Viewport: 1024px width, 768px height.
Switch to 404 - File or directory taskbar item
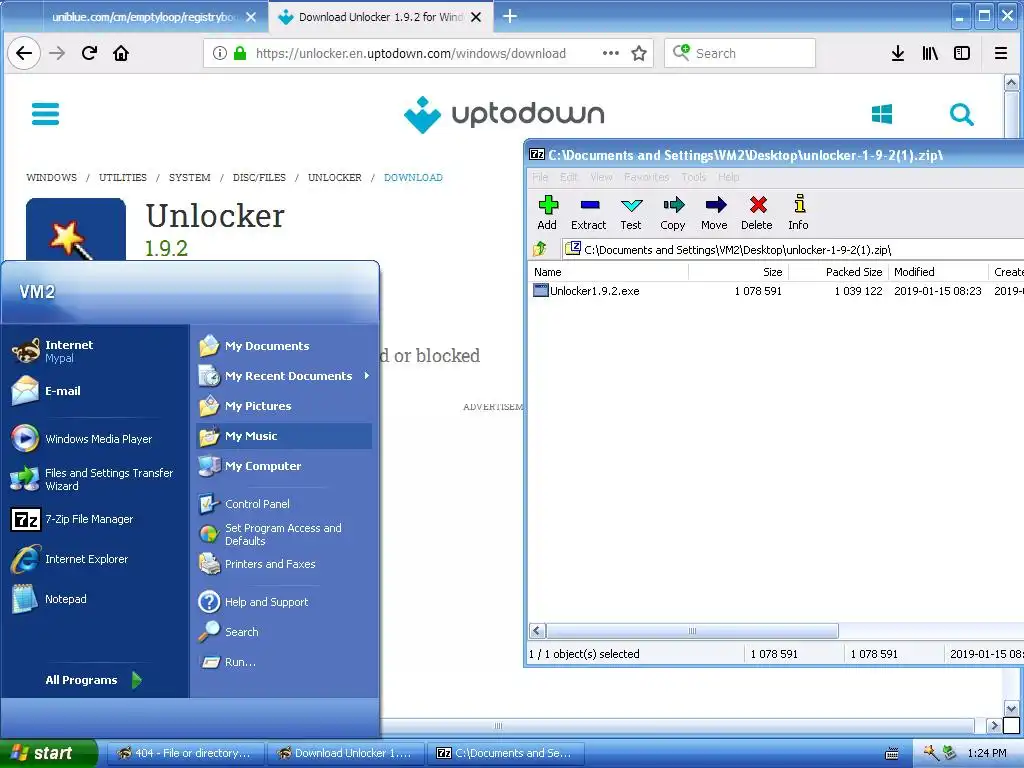(x=185, y=753)
